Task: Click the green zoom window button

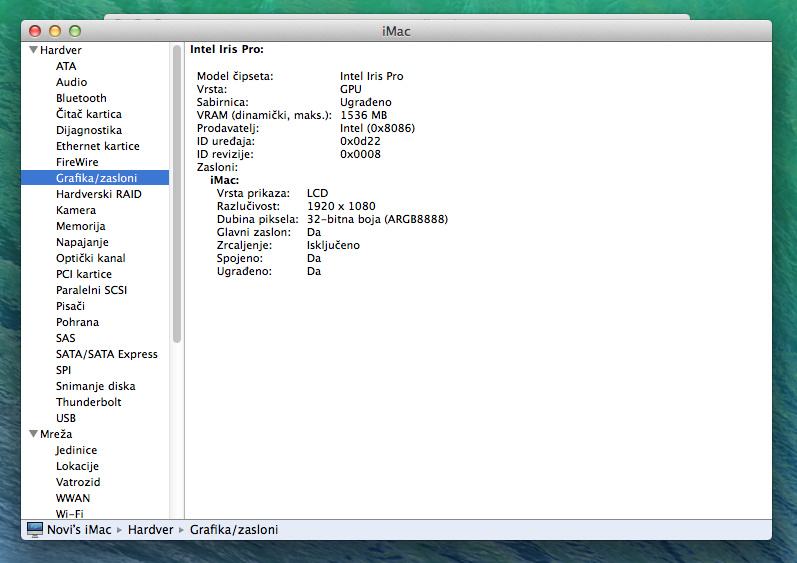Action: tap(75, 31)
